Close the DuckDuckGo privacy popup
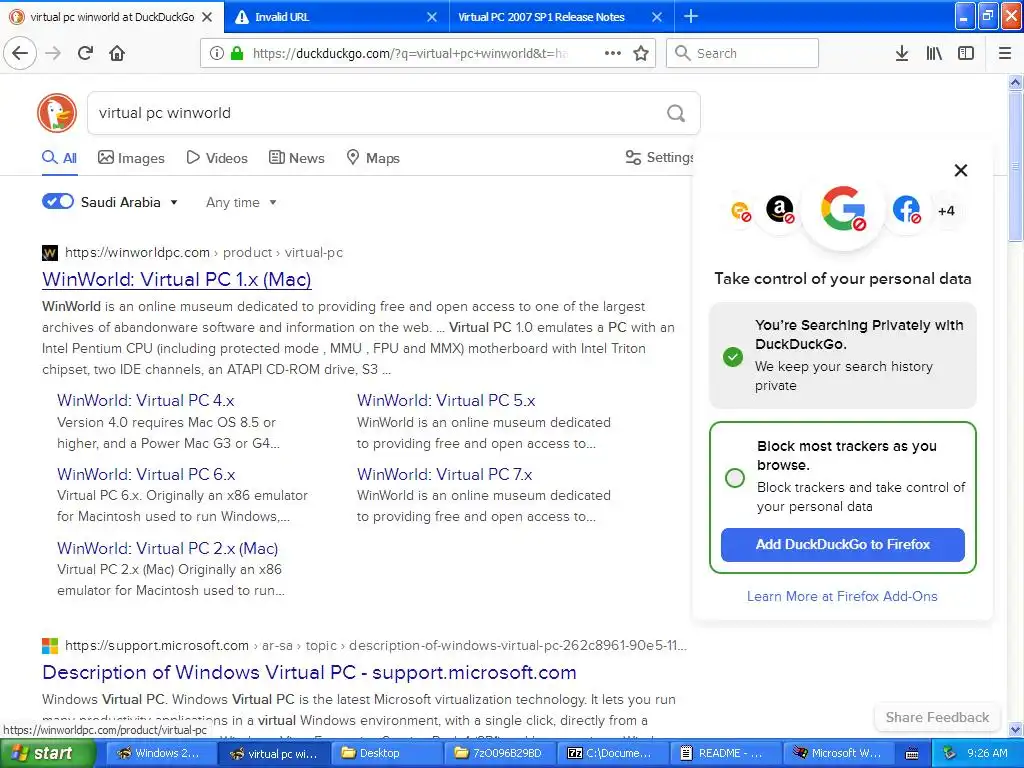This screenshot has height=768, width=1024. (x=961, y=170)
